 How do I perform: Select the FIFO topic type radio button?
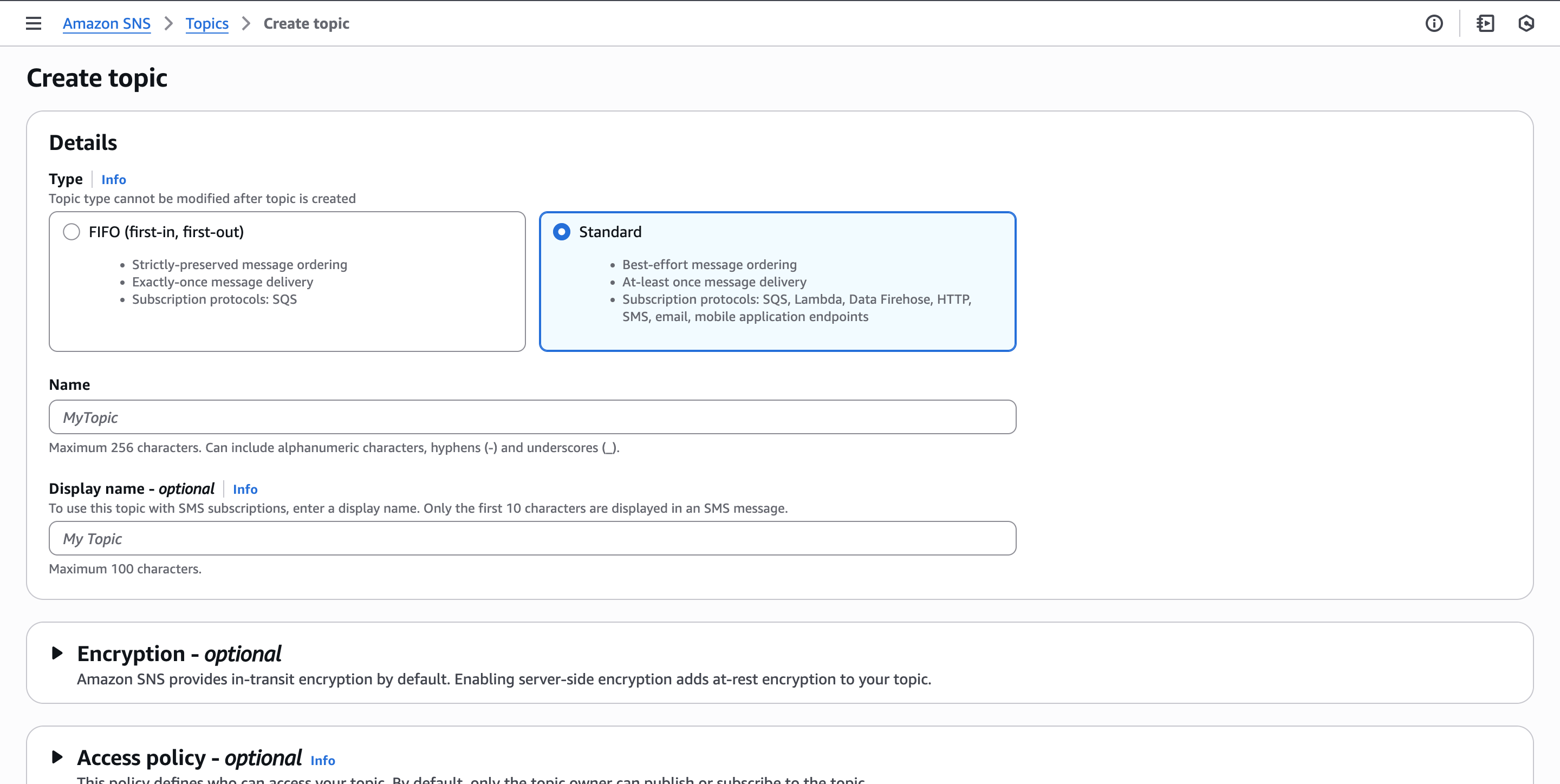point(71,232)
